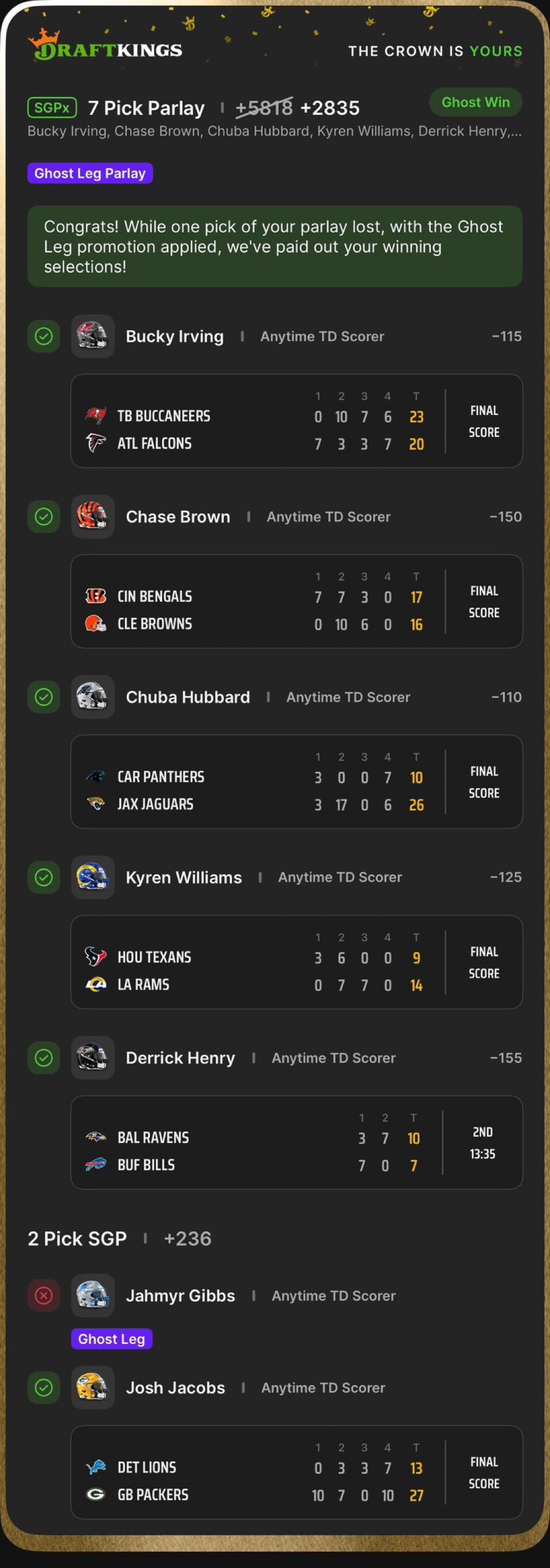Viewport: 550px width, 1568px height.
Task: Open the Buccaneers vs Falcons score card
Action: click(x=297, y=421)
